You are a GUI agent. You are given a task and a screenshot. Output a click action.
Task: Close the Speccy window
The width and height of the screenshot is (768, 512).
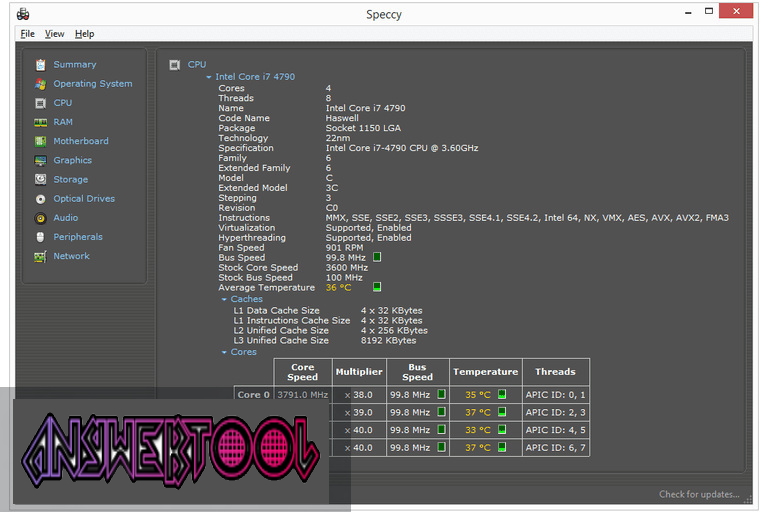(x=736, y=11)
